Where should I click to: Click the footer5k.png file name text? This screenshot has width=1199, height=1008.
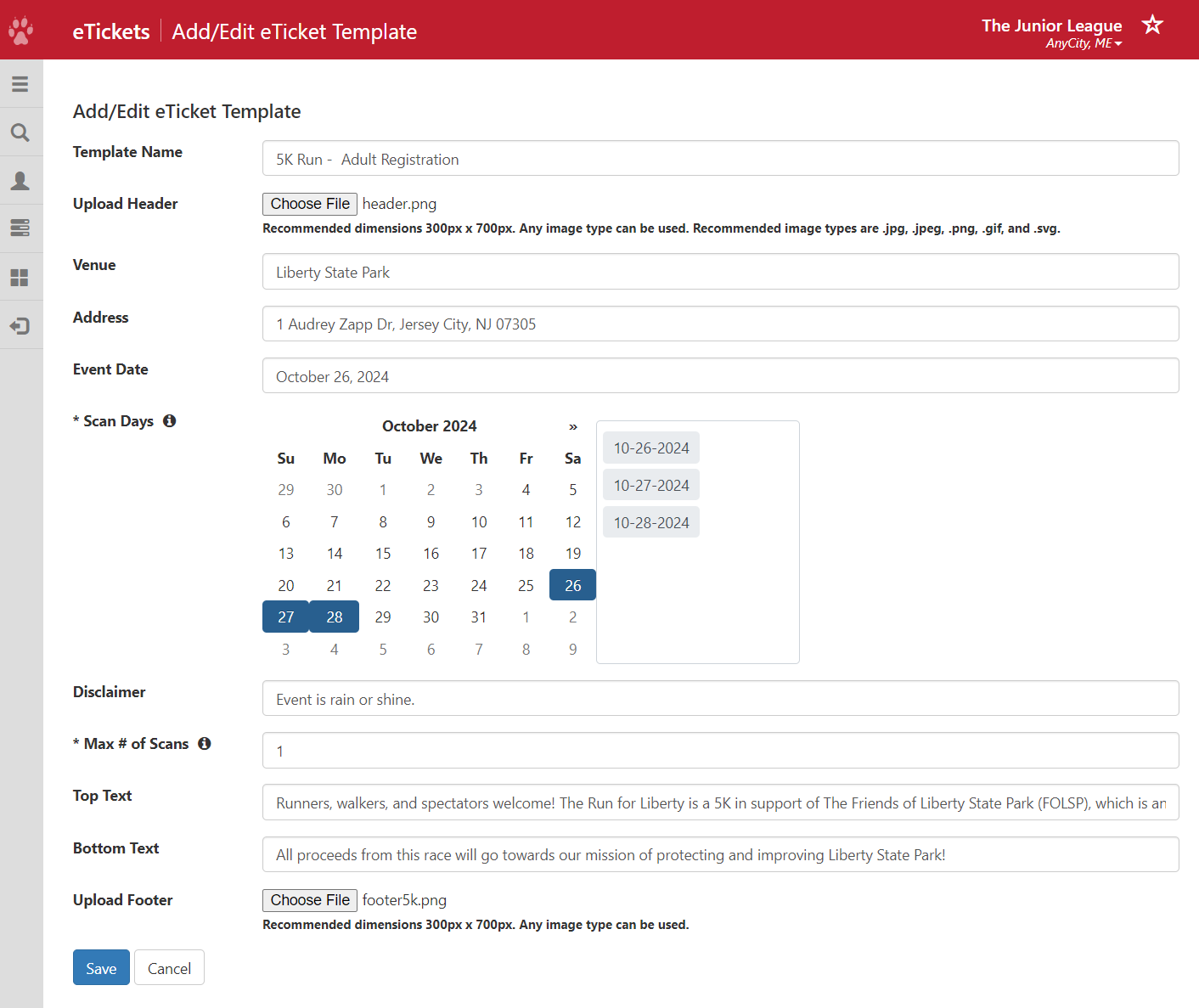pos(404,900)
